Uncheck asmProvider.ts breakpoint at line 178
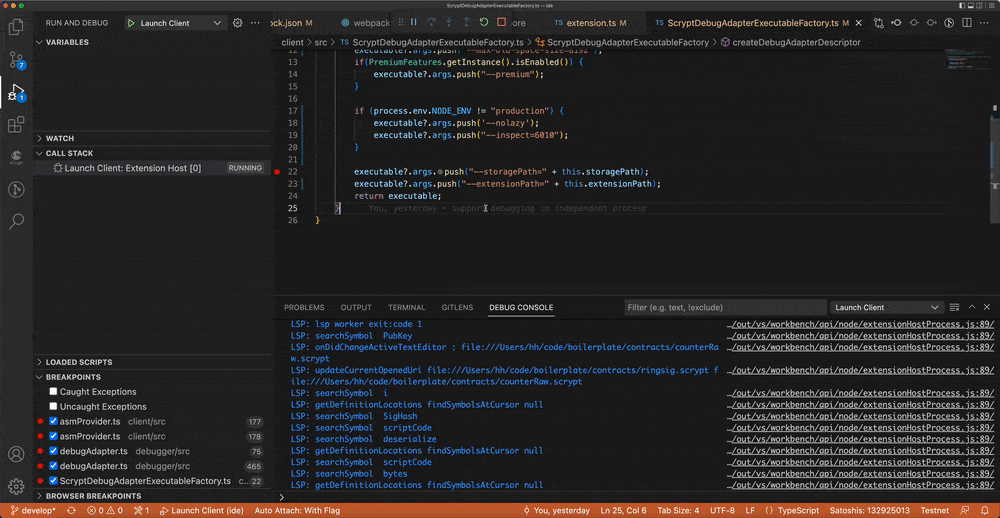1000x518 pixels. pyautogui.click(x=54, y=436)
